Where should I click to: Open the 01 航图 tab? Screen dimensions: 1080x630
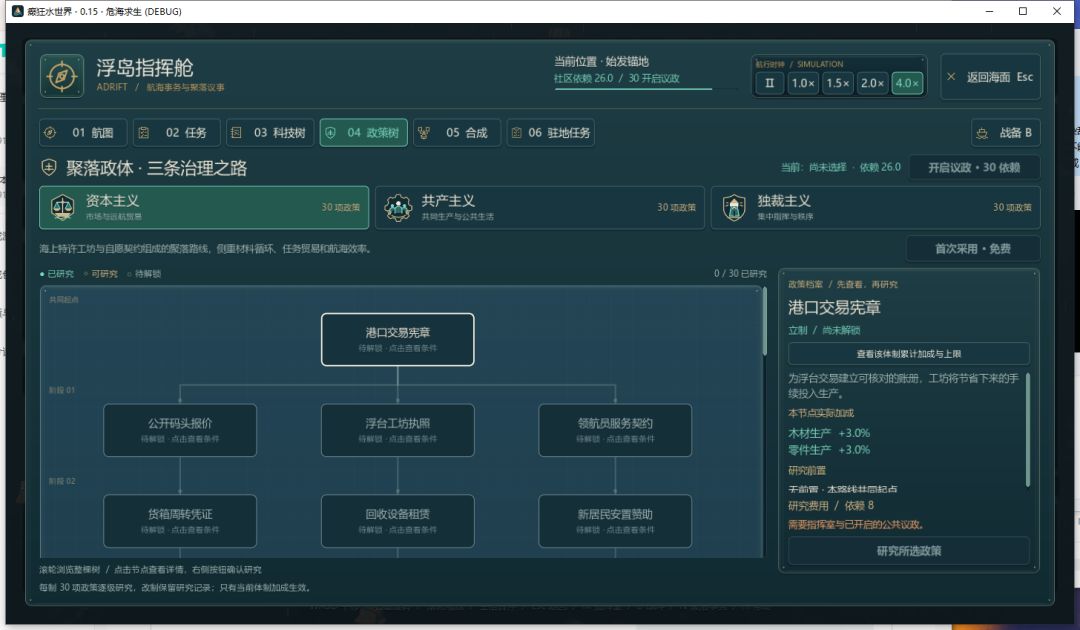(83, 133)
